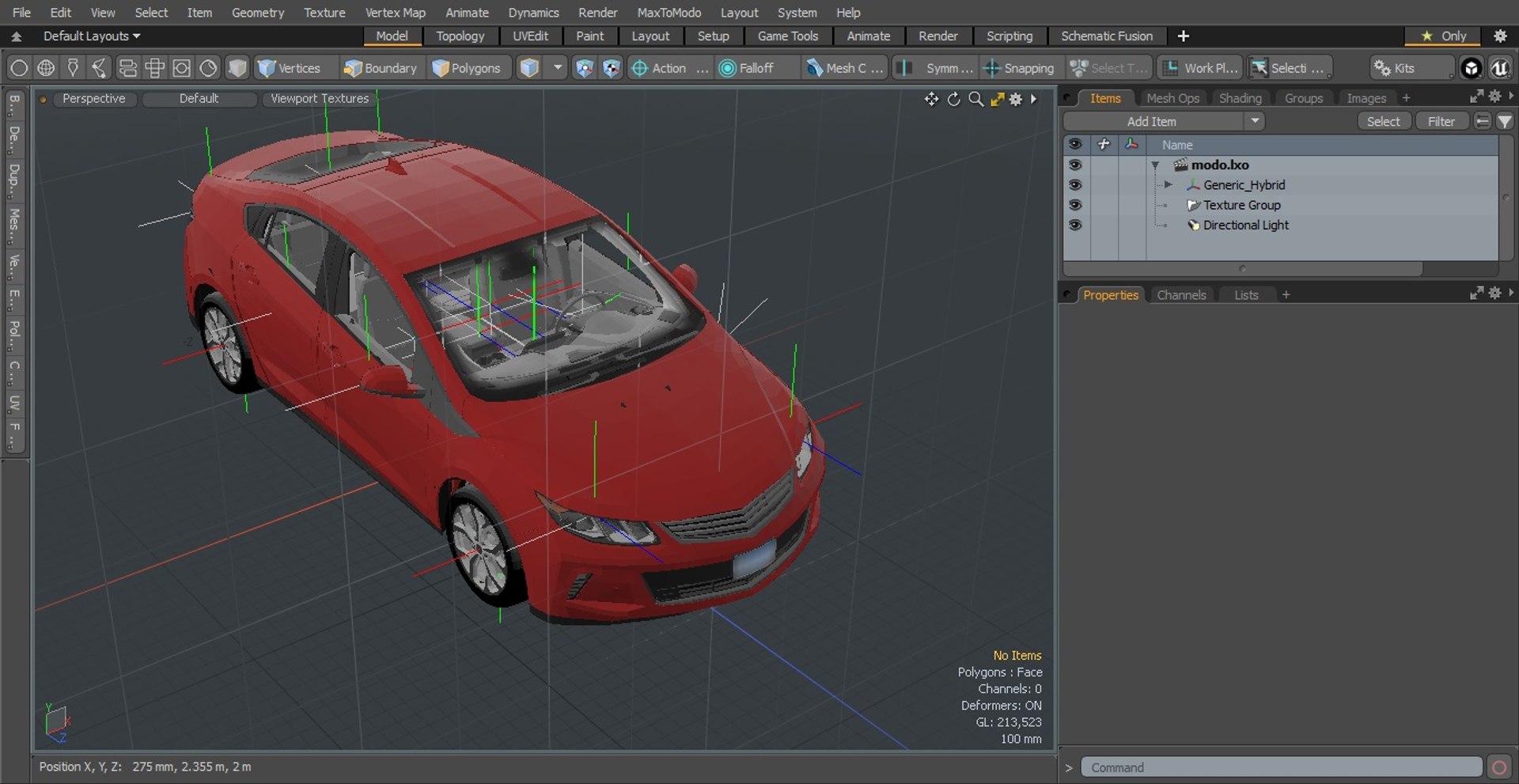Open the Action Center menu
1519x784 pixels.
[x=669, y=68]
